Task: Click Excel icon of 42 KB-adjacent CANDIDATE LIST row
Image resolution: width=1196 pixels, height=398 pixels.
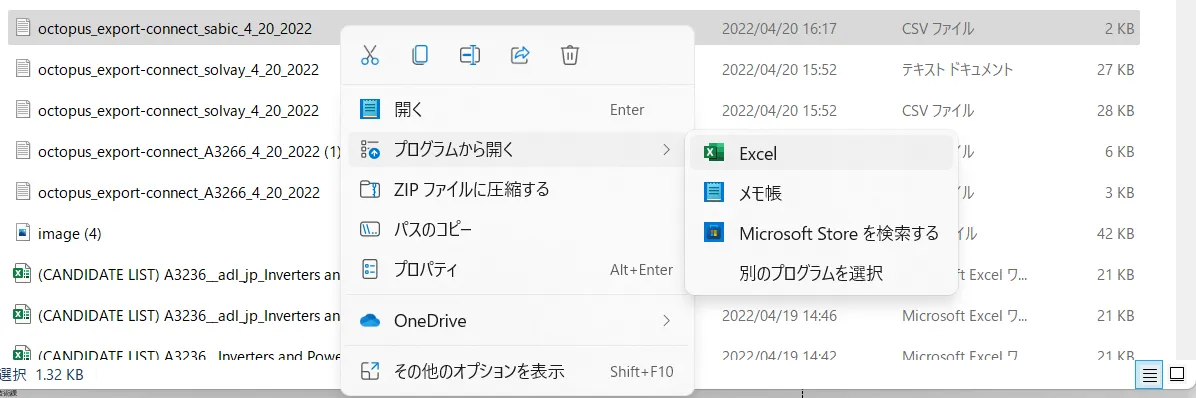Action: point(23,274)
